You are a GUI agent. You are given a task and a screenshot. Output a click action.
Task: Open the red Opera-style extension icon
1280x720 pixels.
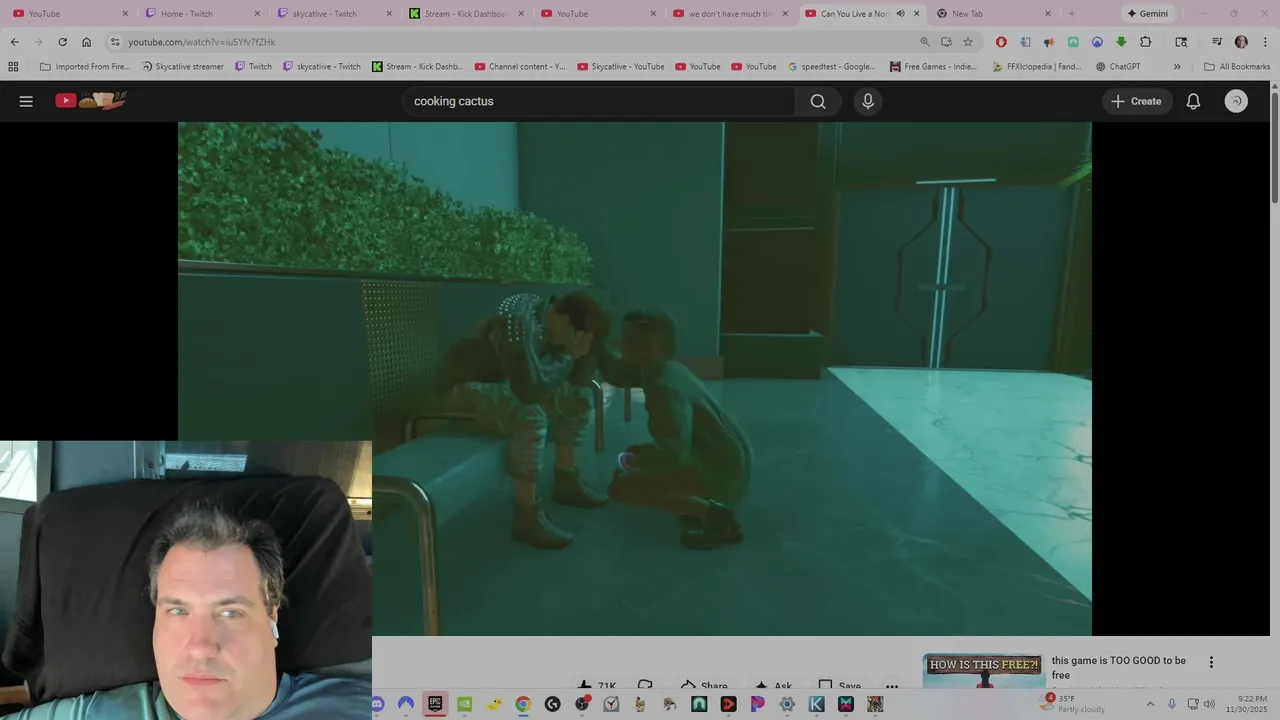coord(1001,42)
